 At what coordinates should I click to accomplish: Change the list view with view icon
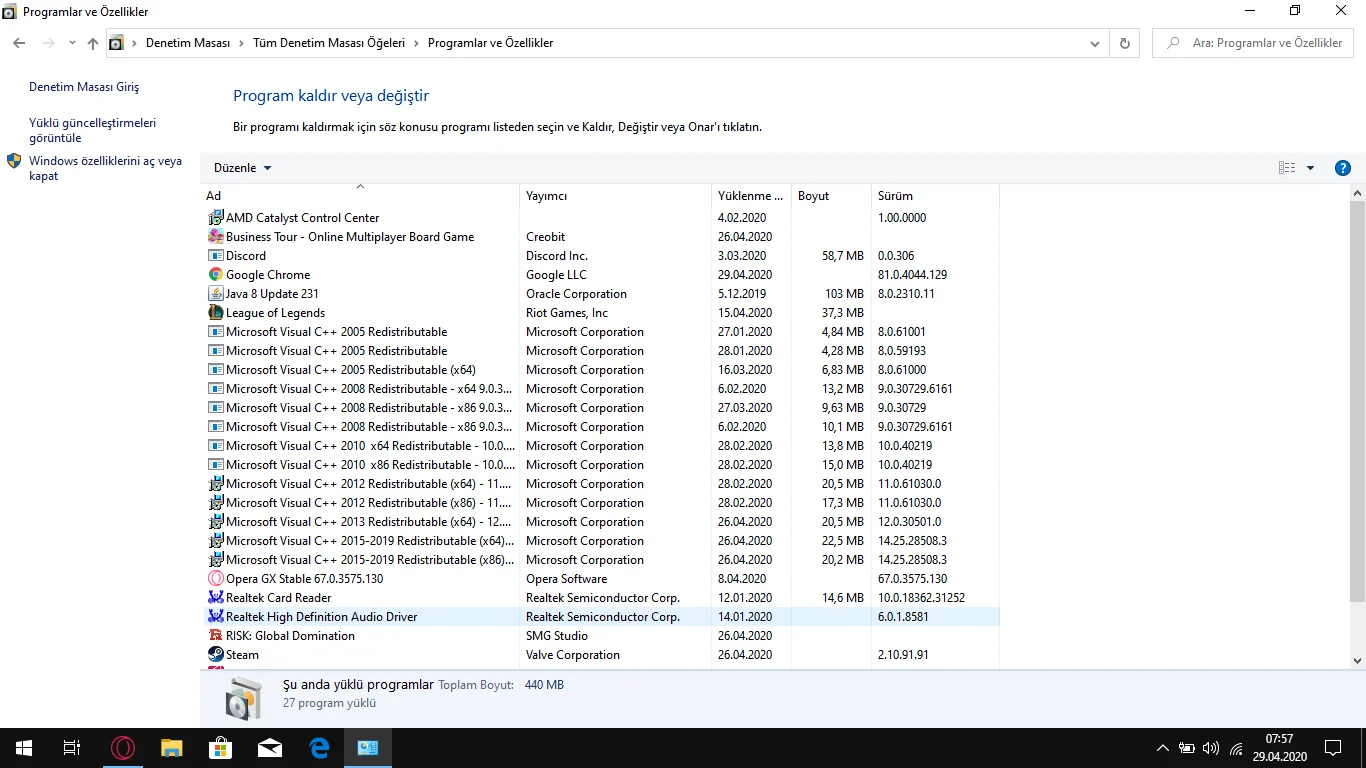pyautogui.click(x=1287, y=168)
